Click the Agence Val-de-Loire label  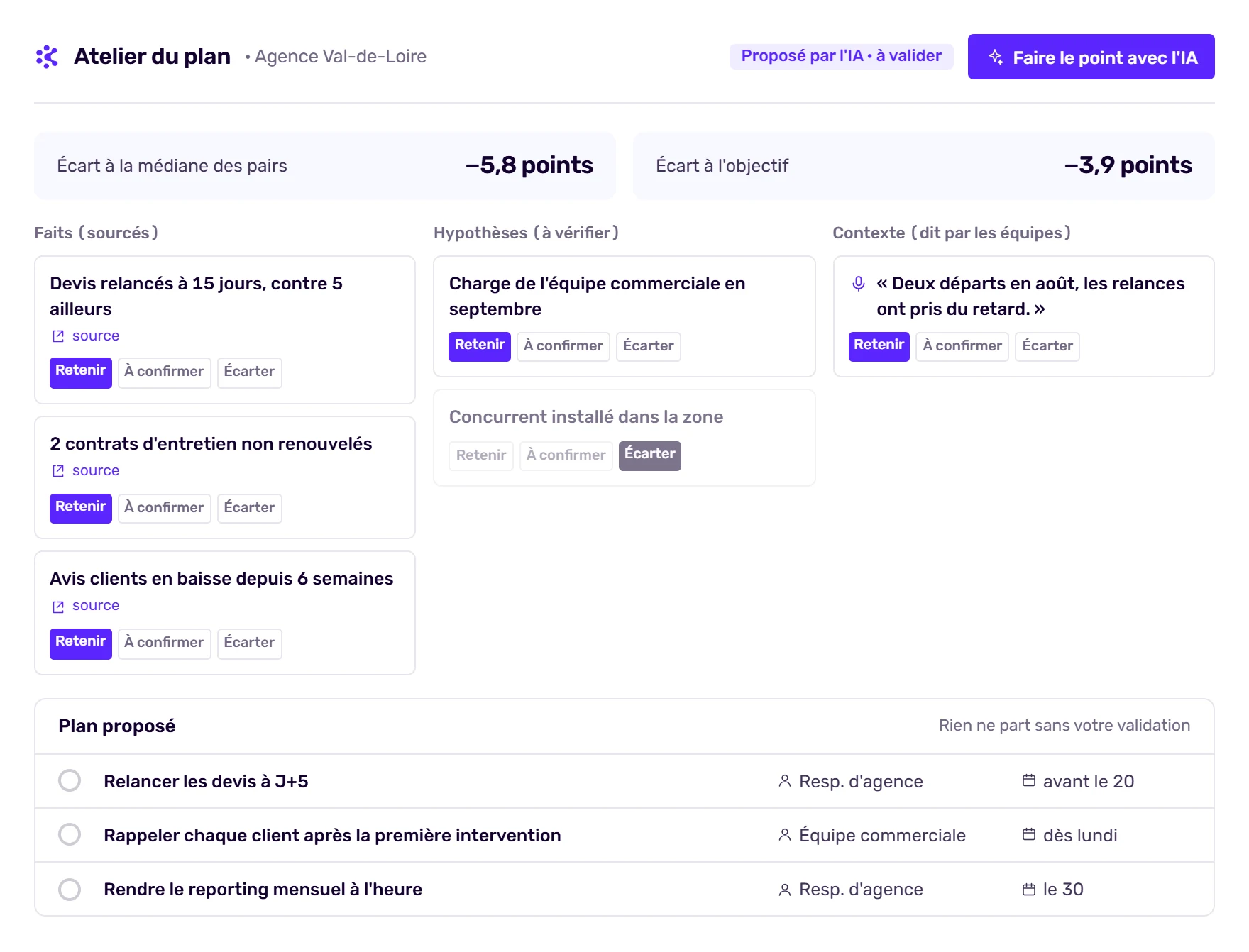pyautogui.click(x=341, y=57)
